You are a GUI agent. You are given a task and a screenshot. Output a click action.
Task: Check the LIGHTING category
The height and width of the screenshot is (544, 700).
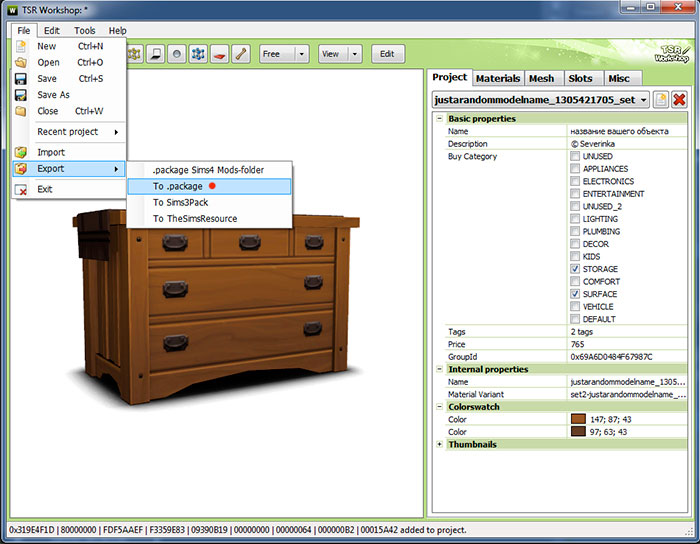tap(575, 219)
